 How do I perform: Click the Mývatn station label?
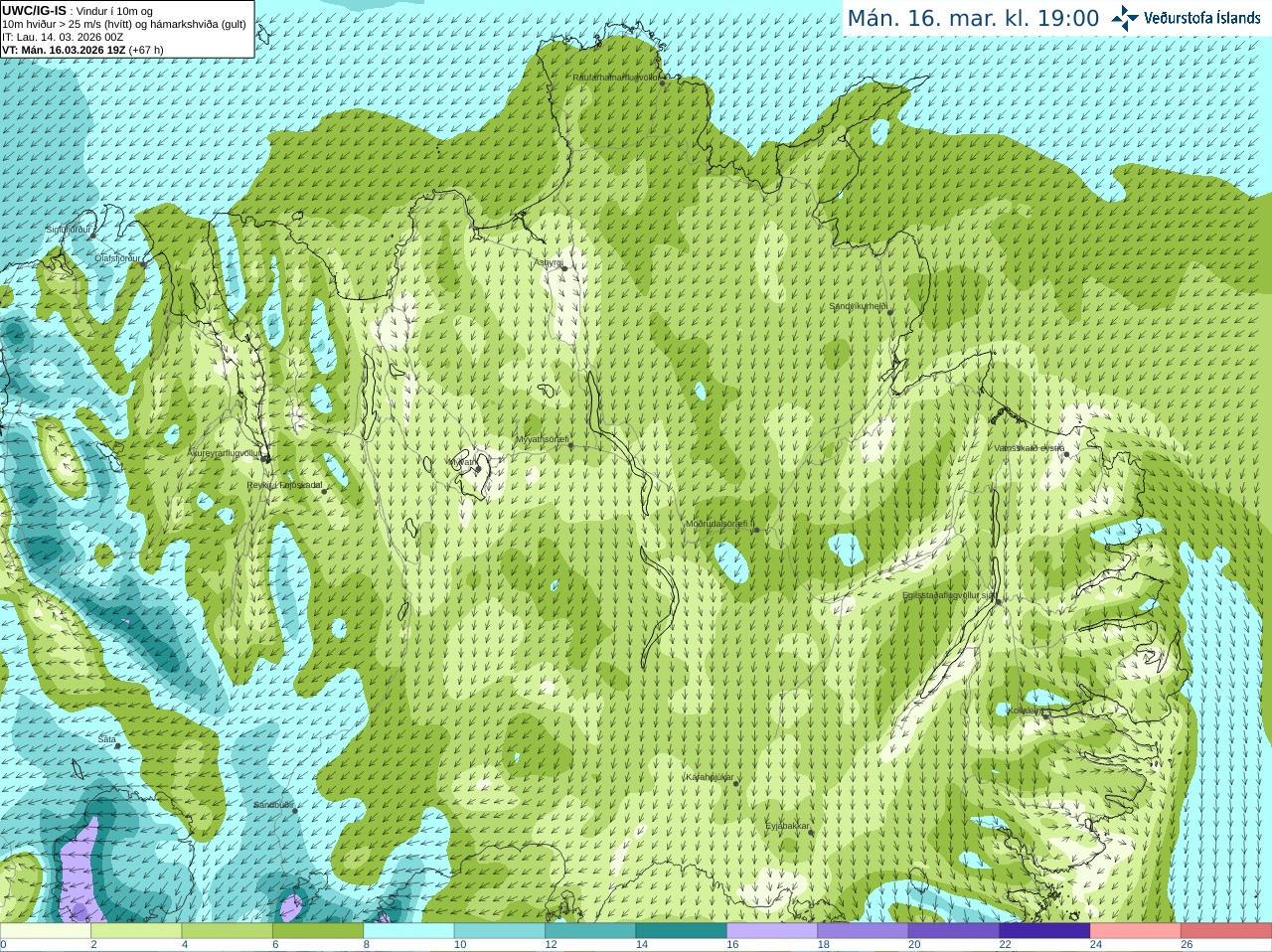click(463, 462)
